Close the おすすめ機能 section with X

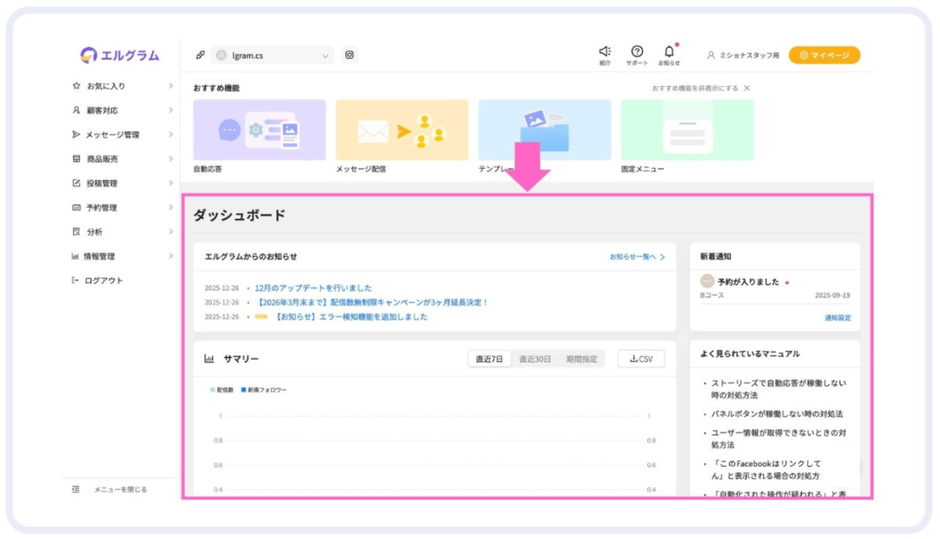(747, 88)
